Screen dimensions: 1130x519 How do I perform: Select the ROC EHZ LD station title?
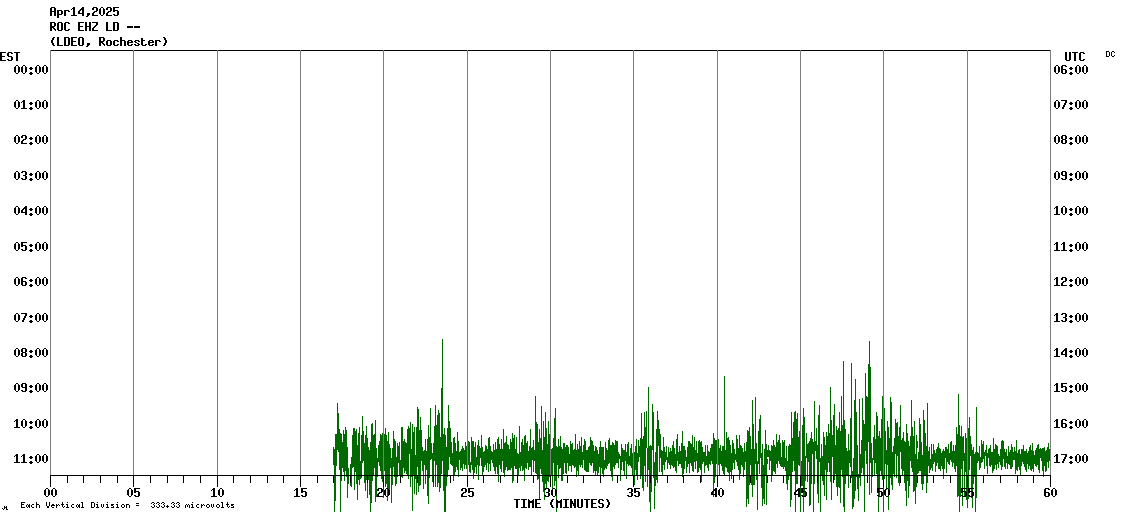94,27
